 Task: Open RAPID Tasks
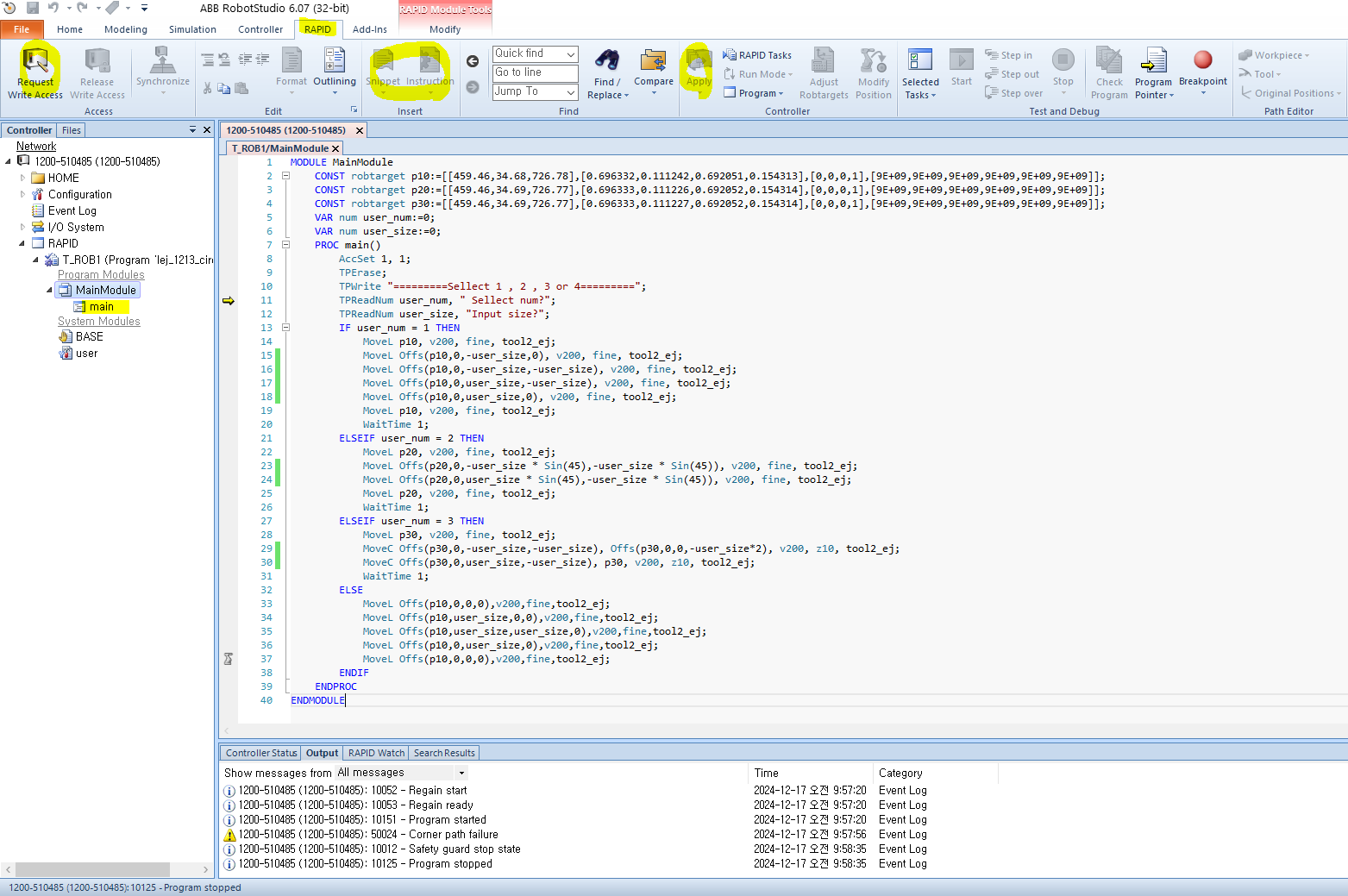[757, 55]
